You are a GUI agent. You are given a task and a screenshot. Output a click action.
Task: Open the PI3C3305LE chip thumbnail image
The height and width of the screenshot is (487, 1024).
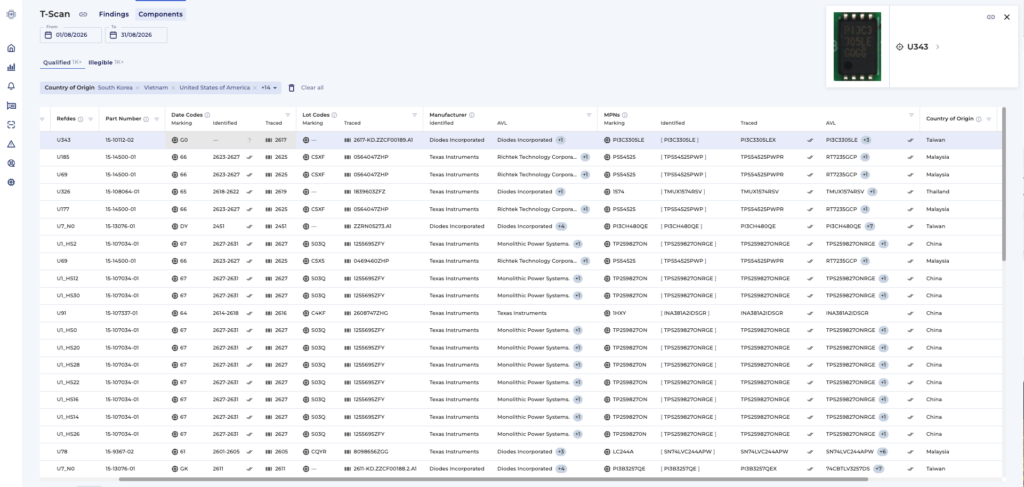[857, 46]
